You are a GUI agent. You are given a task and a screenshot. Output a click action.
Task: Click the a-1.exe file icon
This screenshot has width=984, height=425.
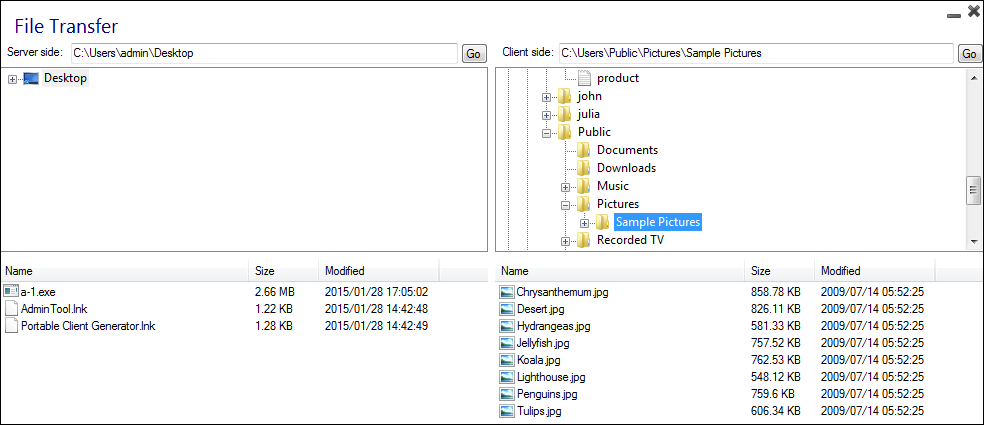coord(11,291)
